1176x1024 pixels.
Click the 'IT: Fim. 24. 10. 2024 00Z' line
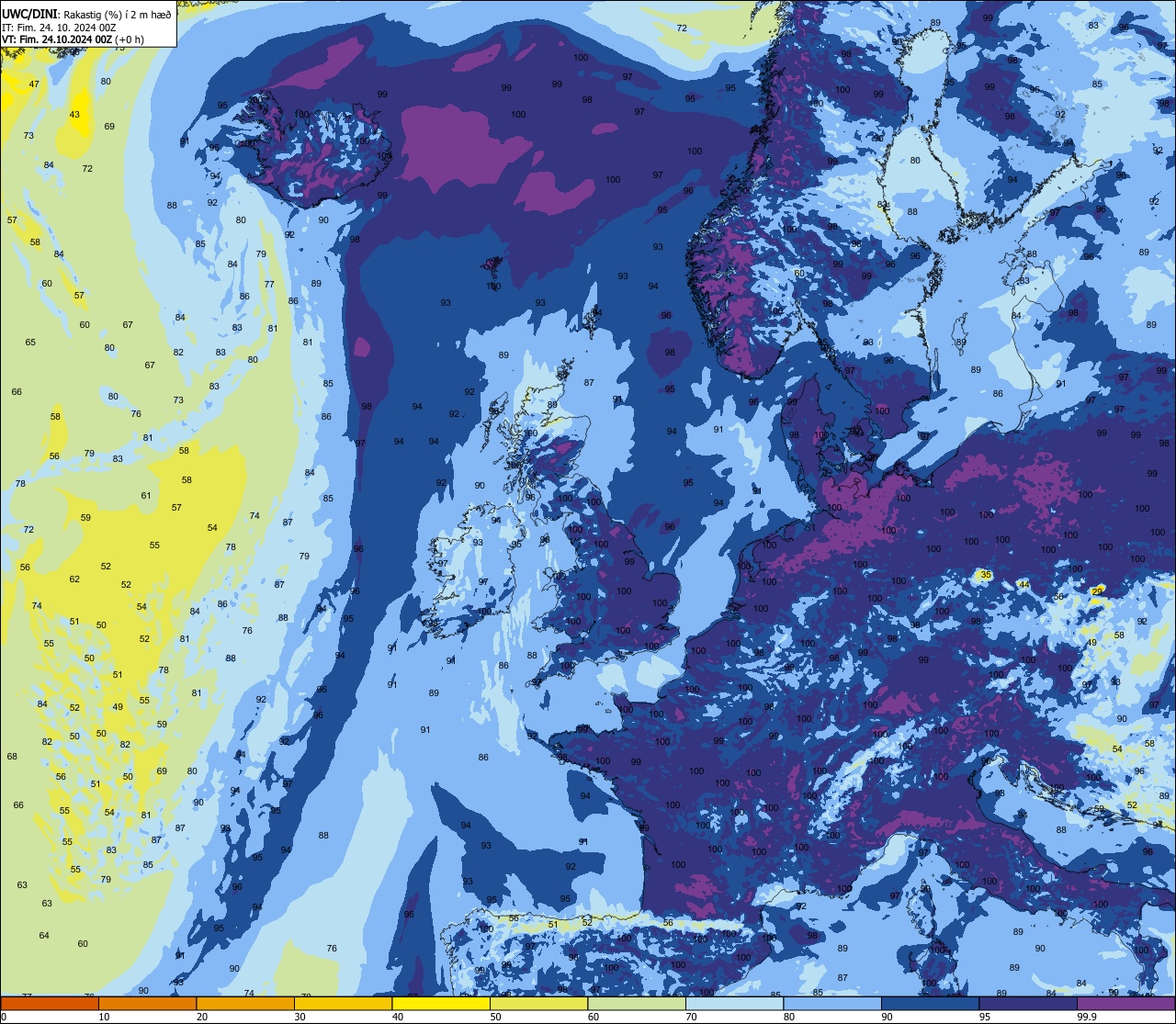[x=59, y=28]
